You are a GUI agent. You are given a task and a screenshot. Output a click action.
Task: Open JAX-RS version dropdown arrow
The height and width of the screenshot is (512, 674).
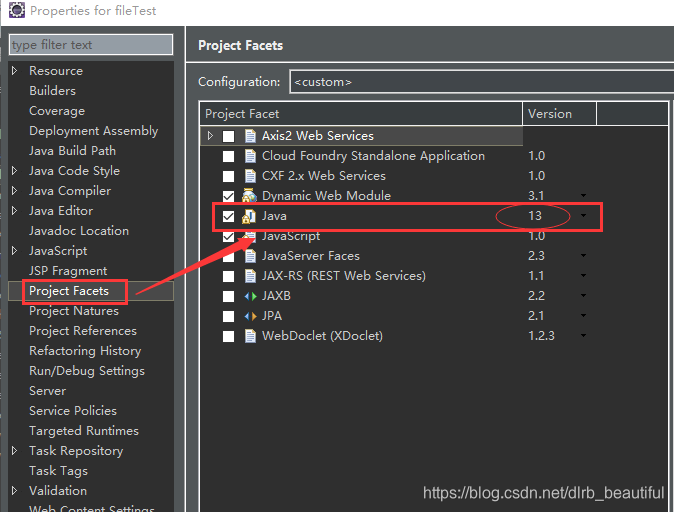tap(583, 276)
